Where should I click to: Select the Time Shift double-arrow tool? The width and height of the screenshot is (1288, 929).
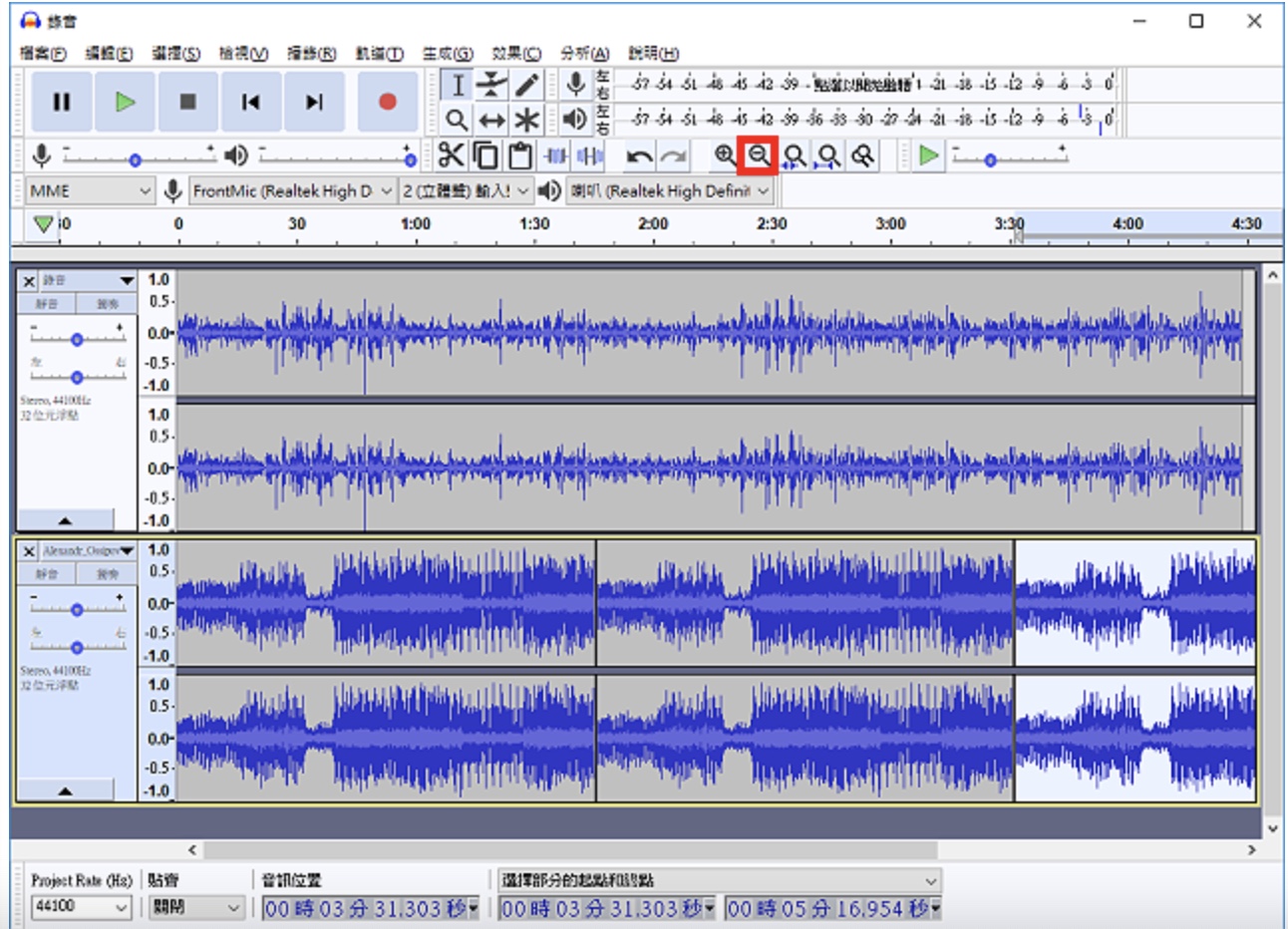pyautogui.click(x=491, y=120)
